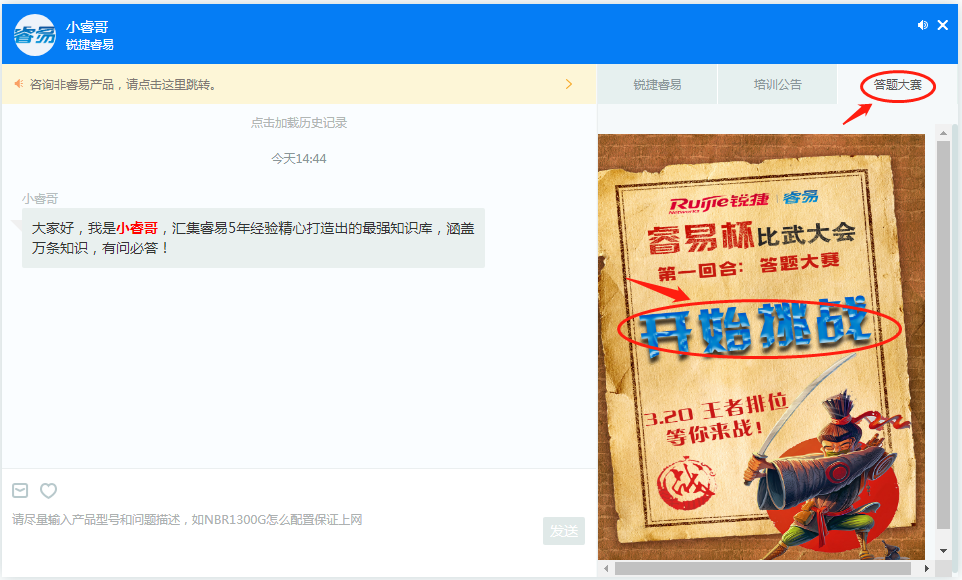Close the chat window with X

point(943,25)
